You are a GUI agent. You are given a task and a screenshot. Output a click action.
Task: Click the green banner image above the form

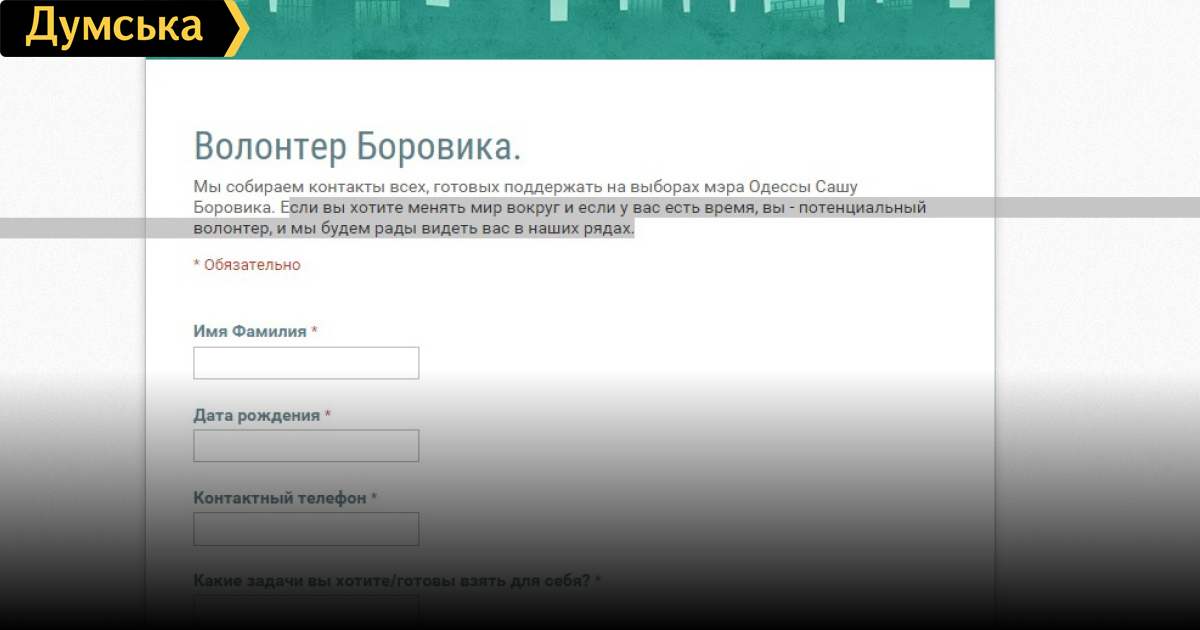pos(620,28)
